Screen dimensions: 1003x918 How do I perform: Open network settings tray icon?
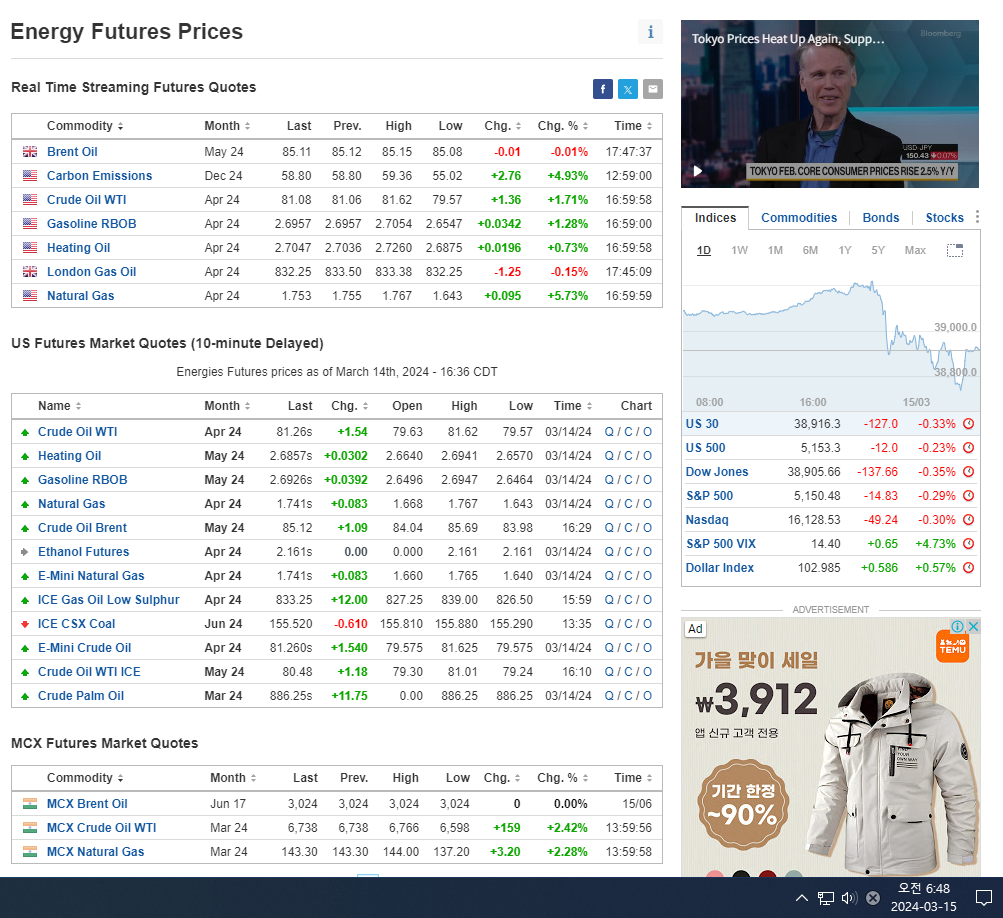click(x=826, y=898)
